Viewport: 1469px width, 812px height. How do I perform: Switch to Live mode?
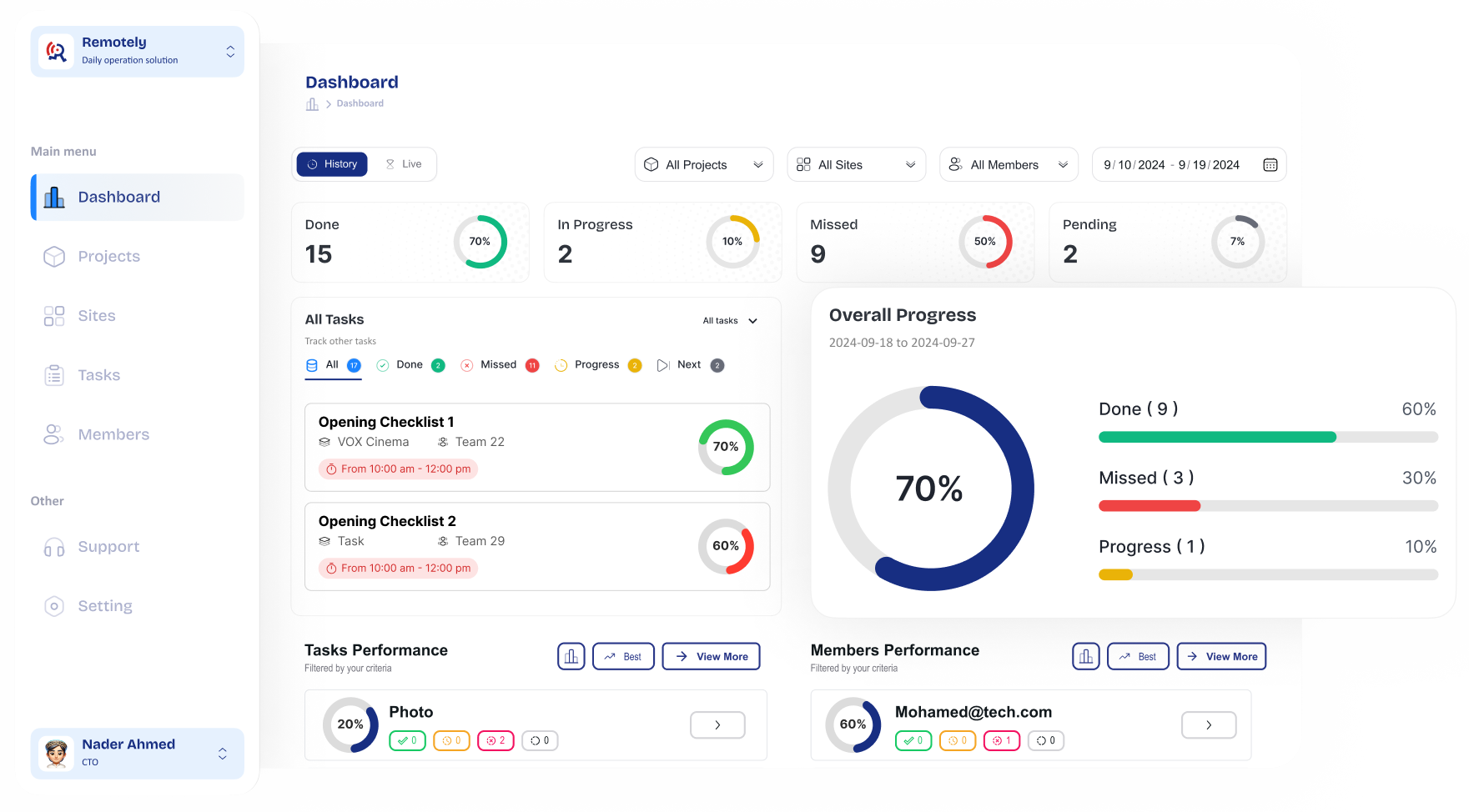click(404, 164)
